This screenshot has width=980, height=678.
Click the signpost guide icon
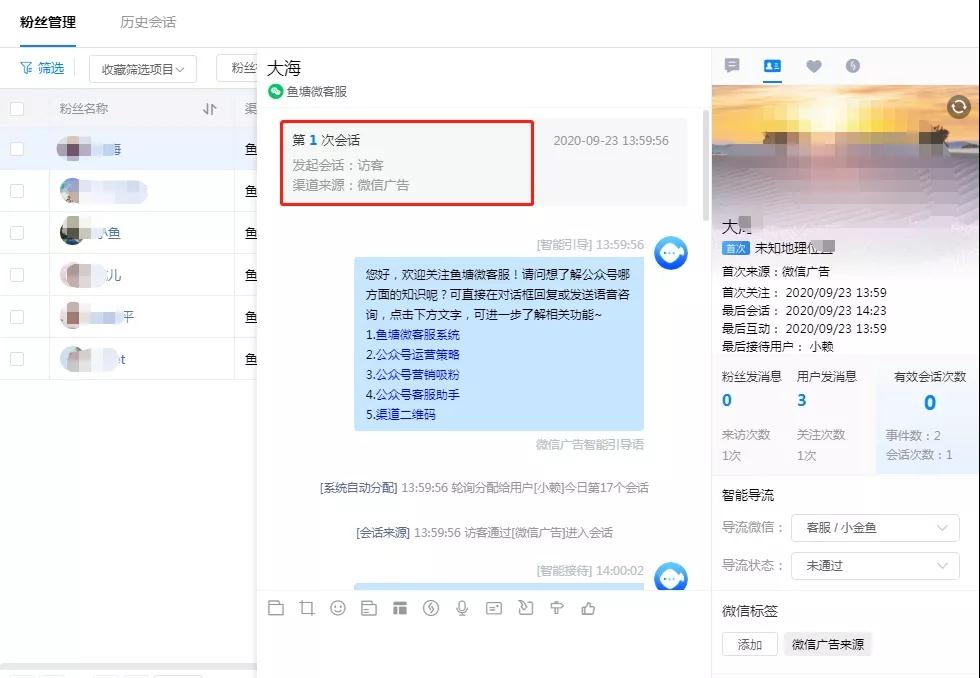click(x=557, y=608)
